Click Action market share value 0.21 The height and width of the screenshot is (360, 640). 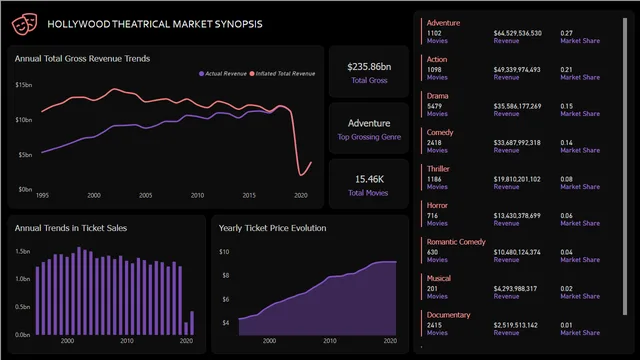pos(566,70)
